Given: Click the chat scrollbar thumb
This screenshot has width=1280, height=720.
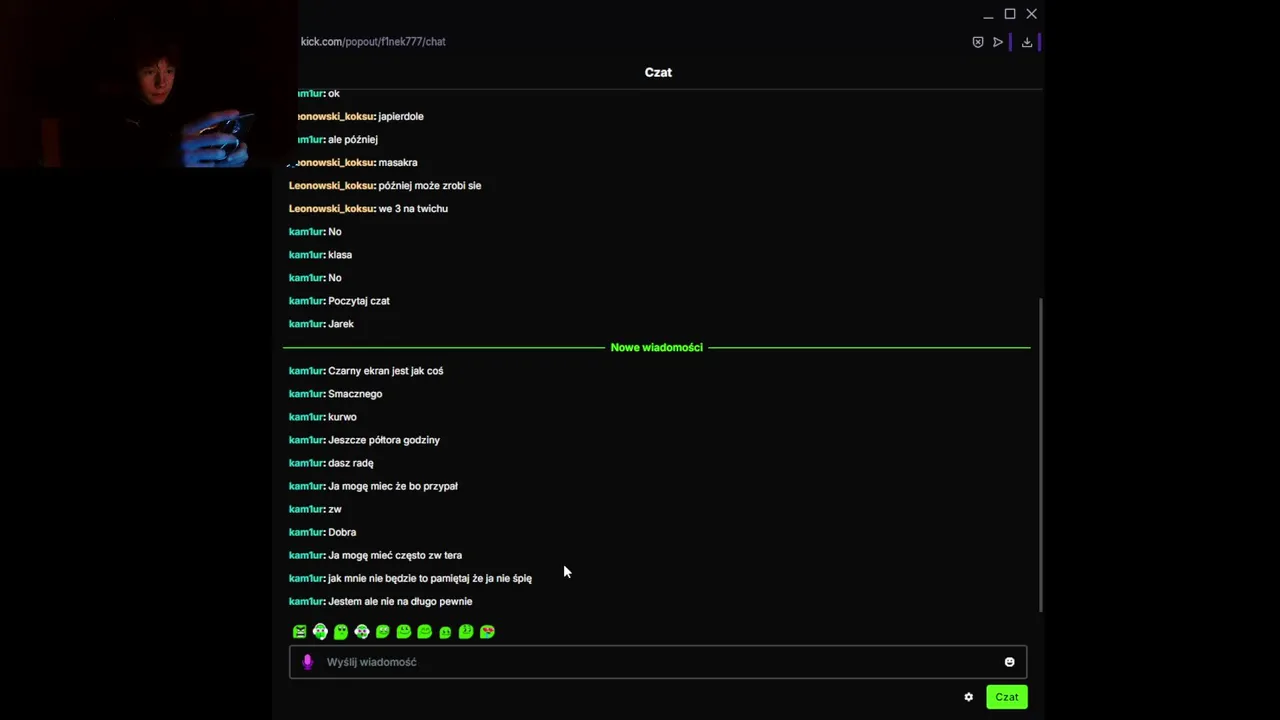Looking at the screenshot, I should tap(1041, 455).
